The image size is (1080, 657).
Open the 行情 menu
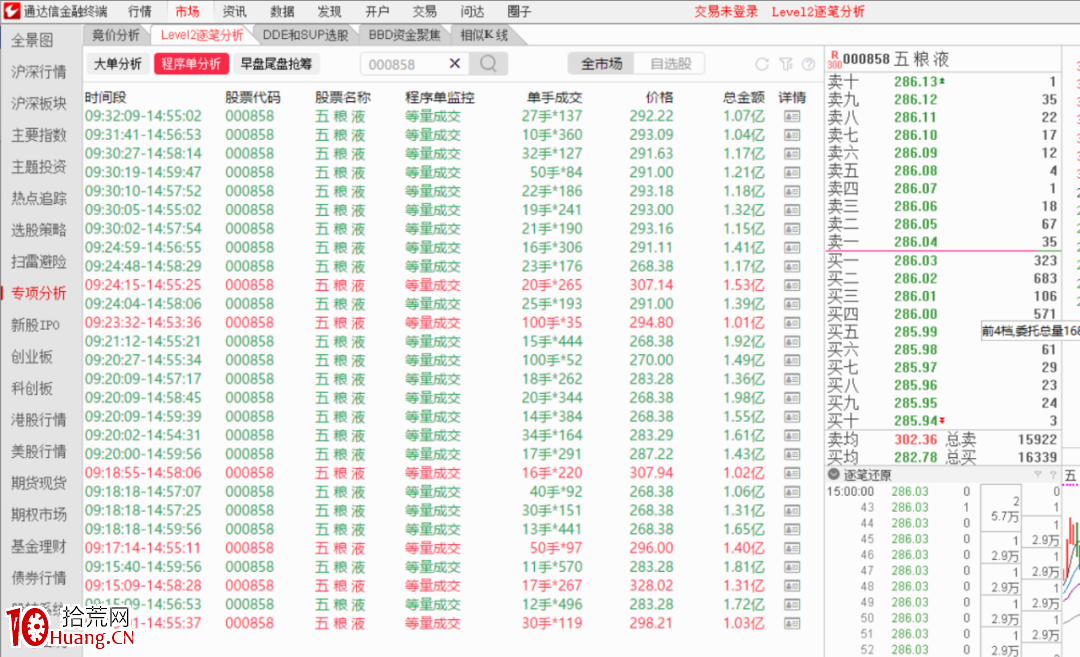[140, 12]
